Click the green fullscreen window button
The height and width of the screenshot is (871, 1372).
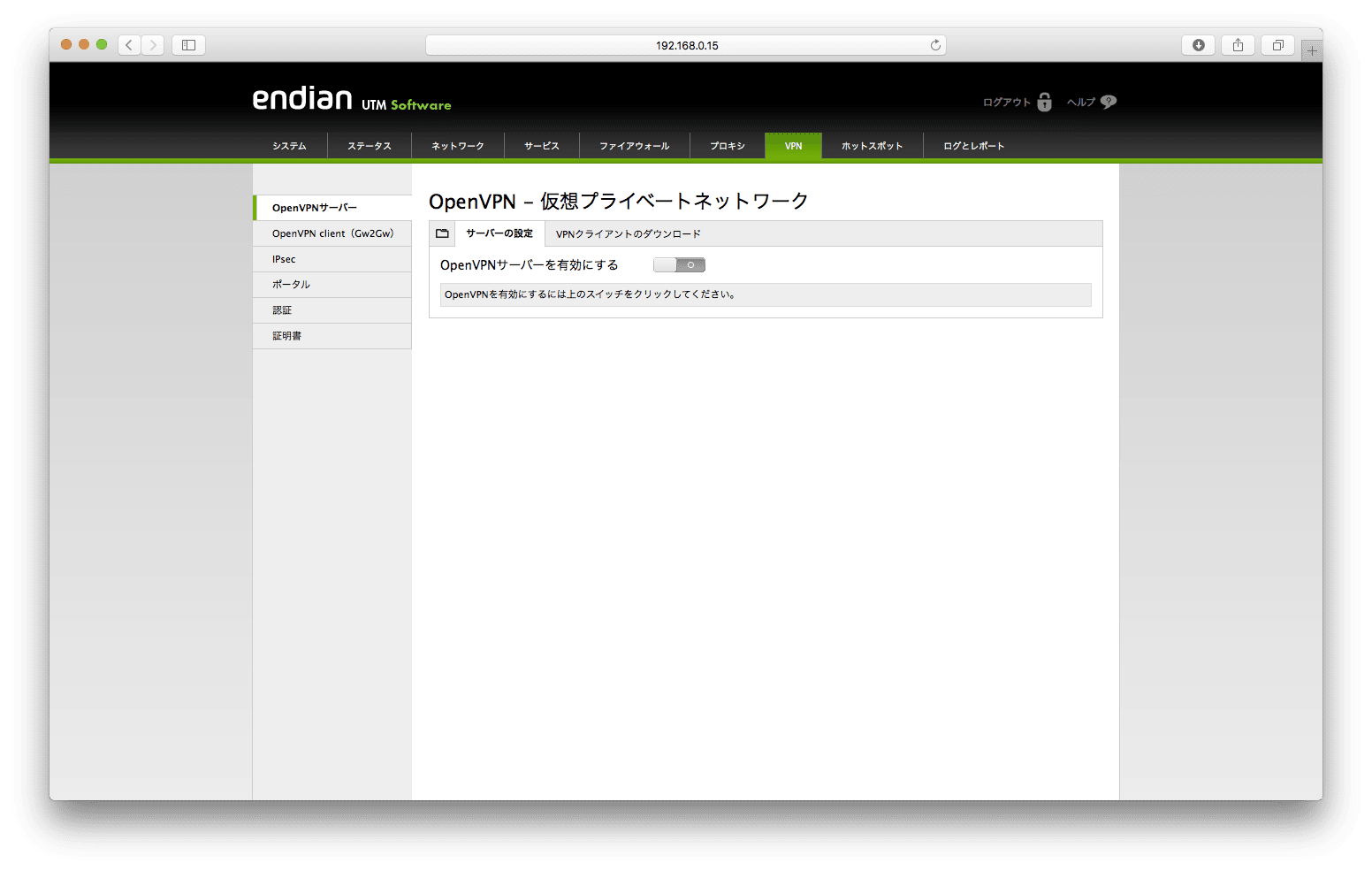click(102, 44)
